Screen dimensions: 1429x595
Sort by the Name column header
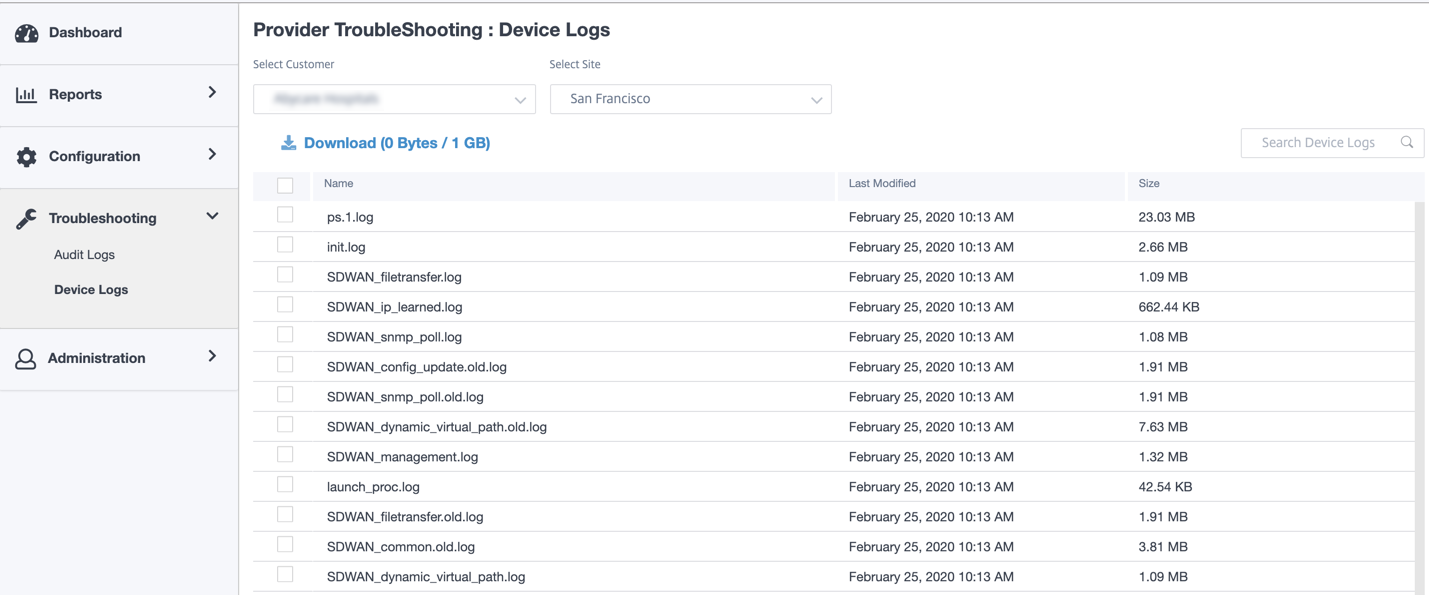339,184
